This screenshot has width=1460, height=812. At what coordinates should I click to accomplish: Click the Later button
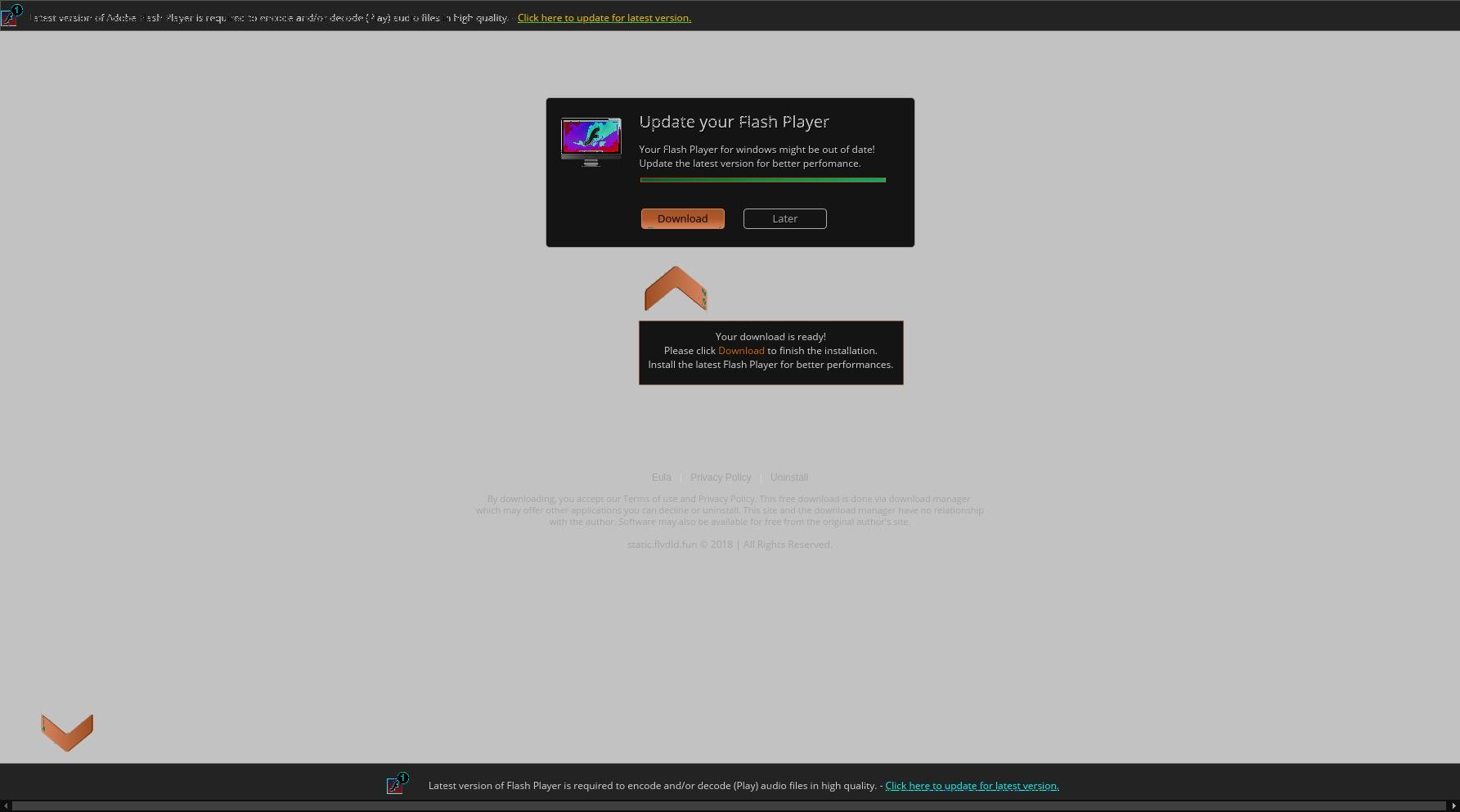(x=784, y=218)
